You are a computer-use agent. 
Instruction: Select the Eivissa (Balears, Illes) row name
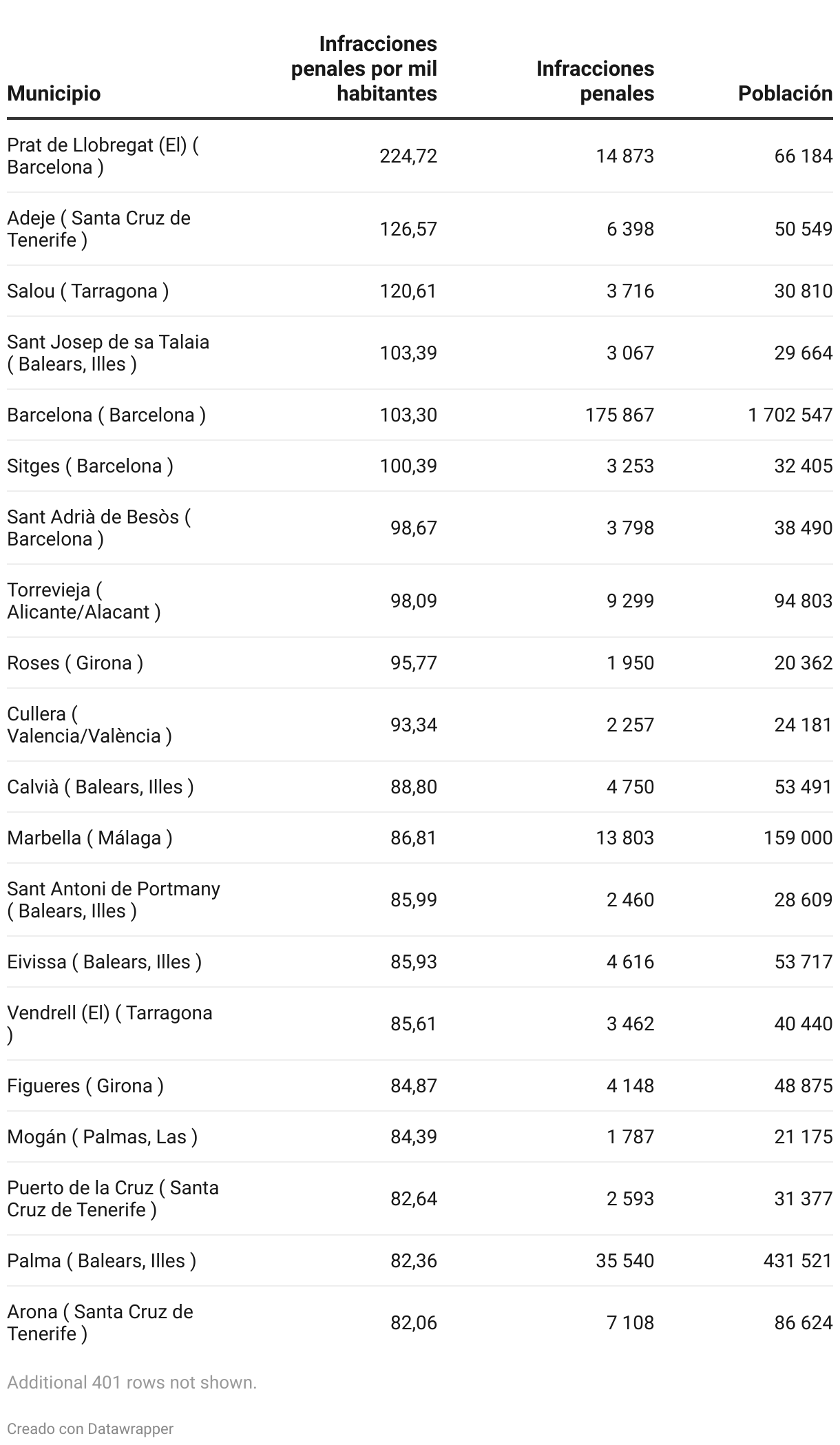104,962
